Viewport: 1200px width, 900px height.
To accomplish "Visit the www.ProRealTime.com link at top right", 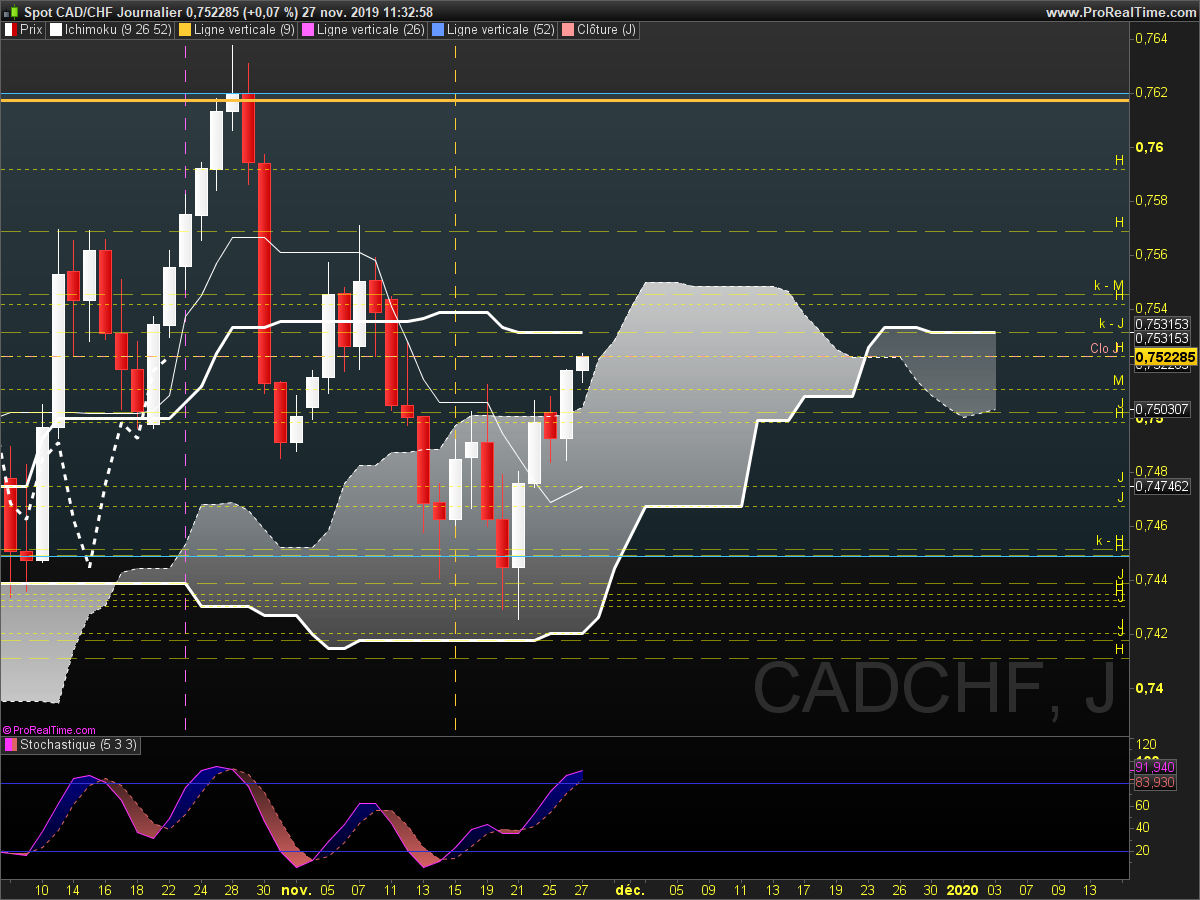I will click(x=1120, y=12).
